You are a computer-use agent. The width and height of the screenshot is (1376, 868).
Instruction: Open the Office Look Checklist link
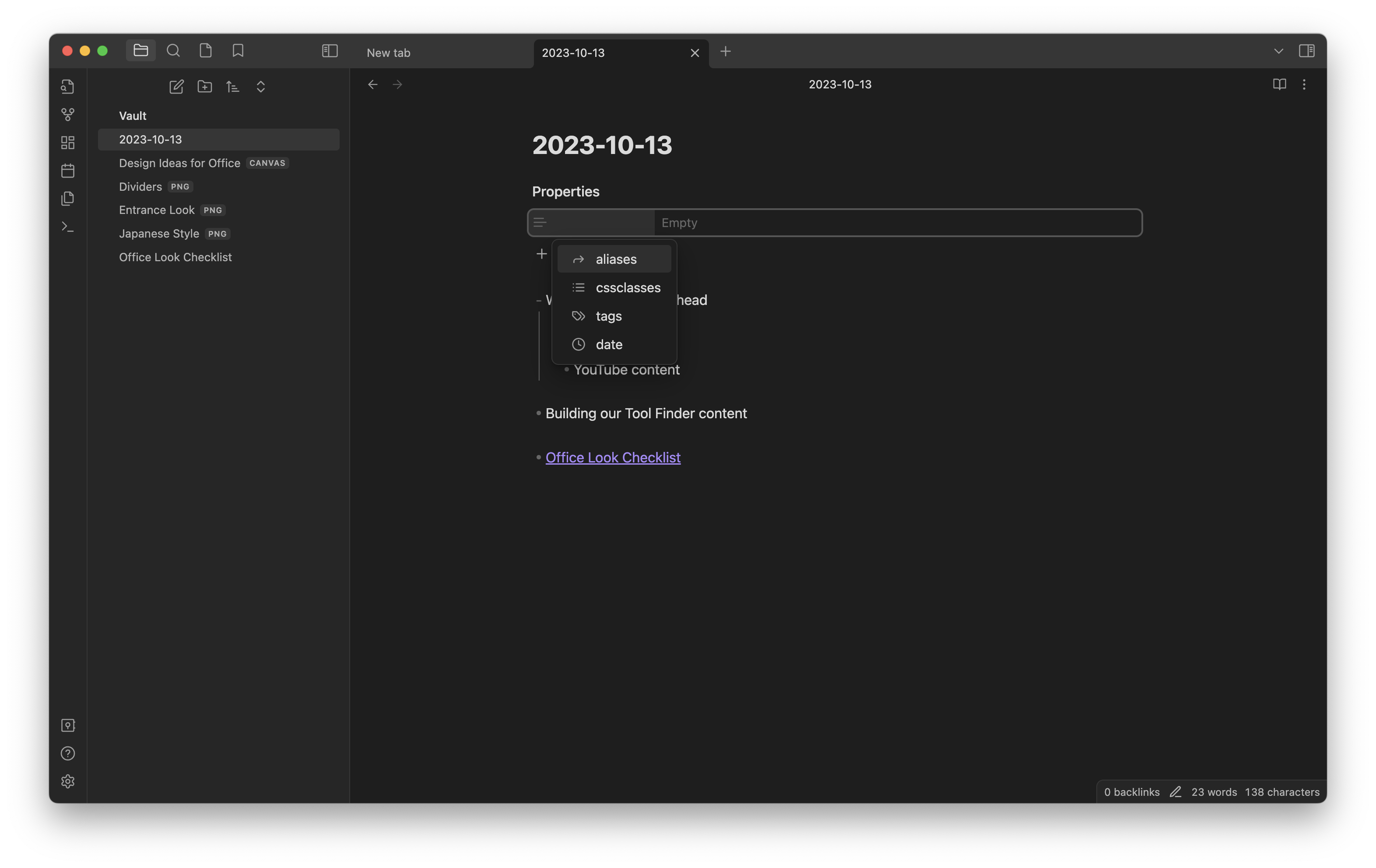pyautogui.click(x=613, y=458)
